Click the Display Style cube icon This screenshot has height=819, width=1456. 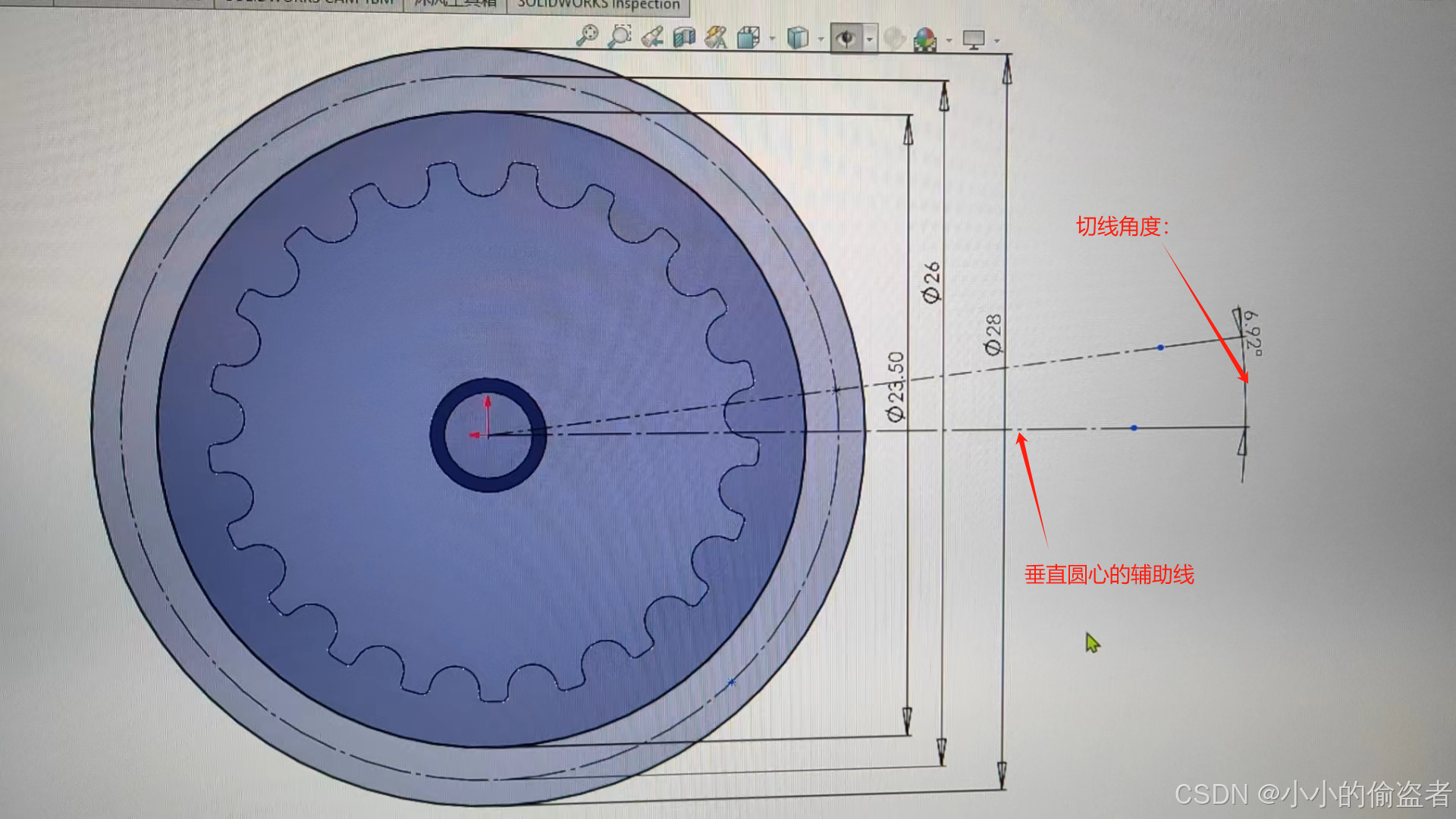point(797,38)
